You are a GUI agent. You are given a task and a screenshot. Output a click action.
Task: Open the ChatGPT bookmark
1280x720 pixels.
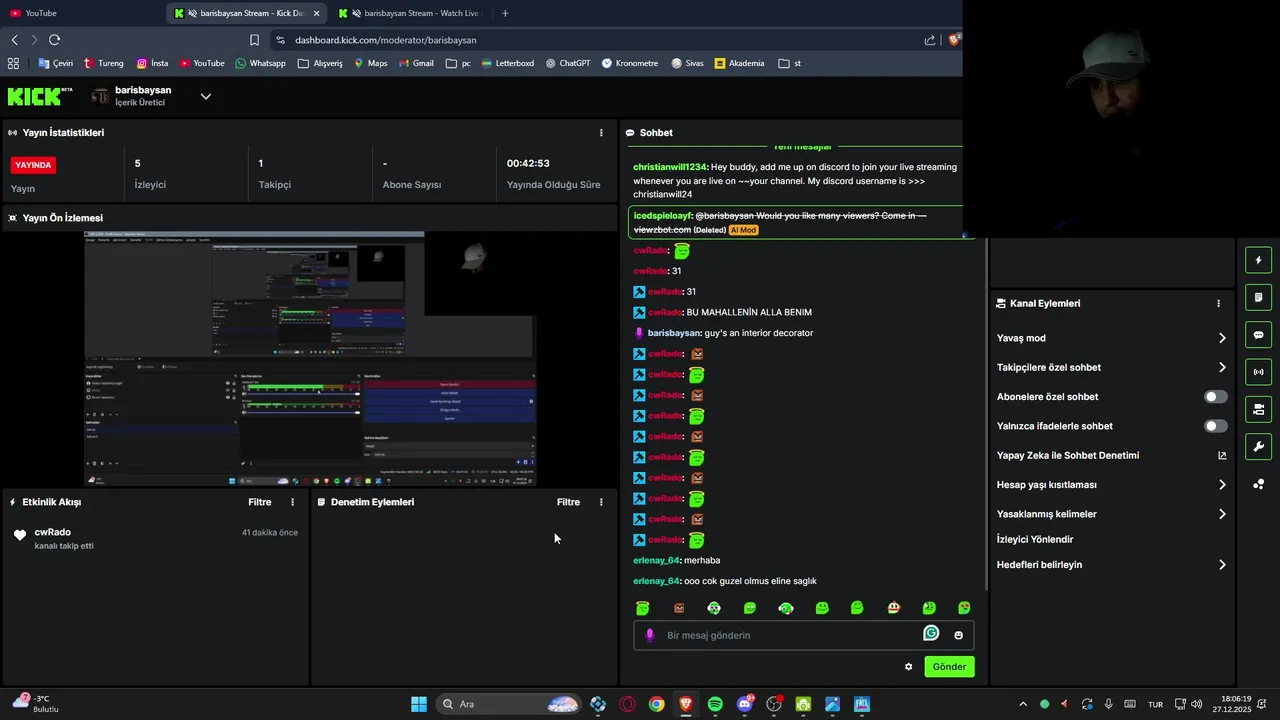pos(568,63)
